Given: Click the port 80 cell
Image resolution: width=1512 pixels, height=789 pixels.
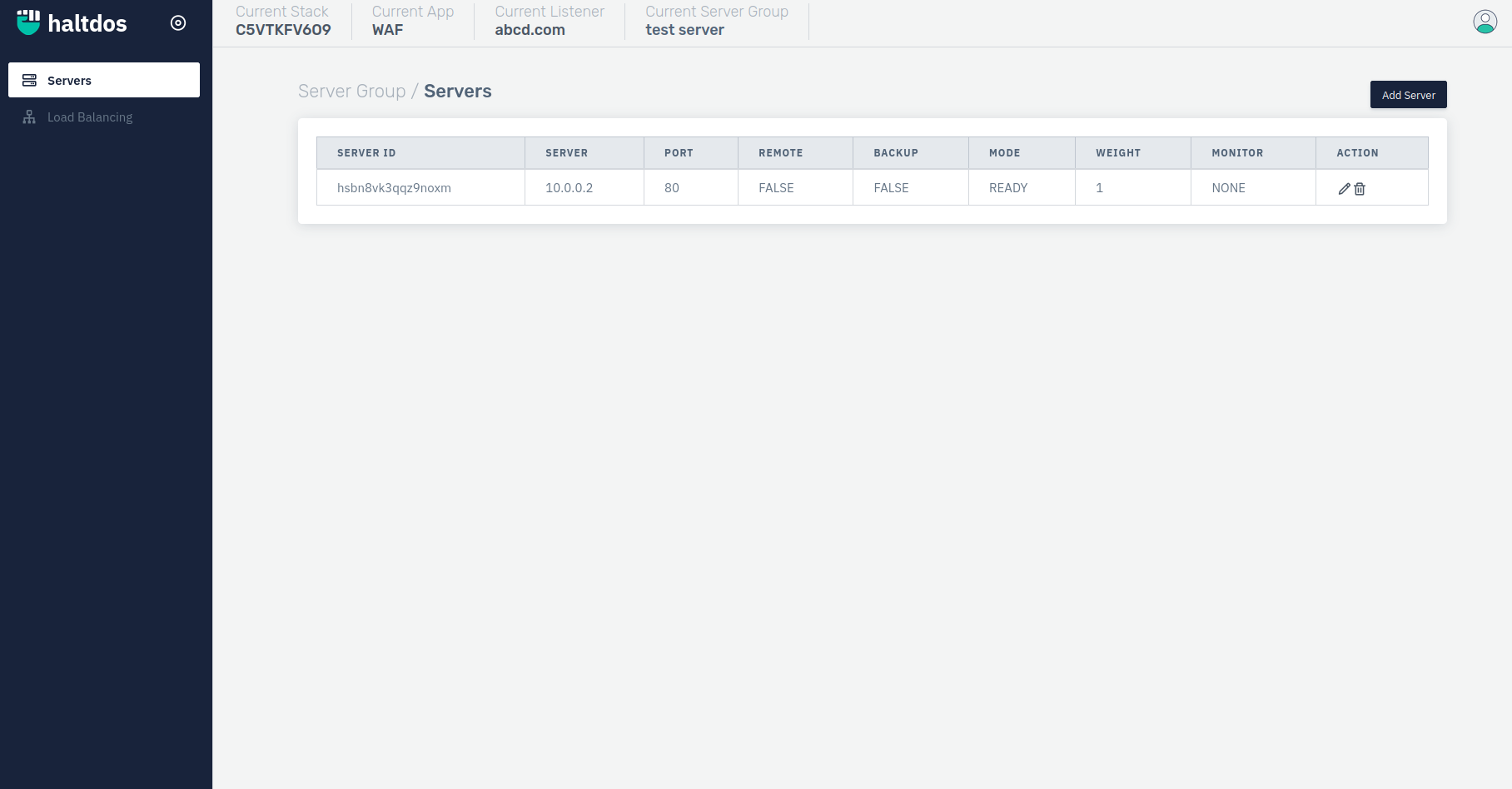Looking at the screenshot, I should click(691, 188).
